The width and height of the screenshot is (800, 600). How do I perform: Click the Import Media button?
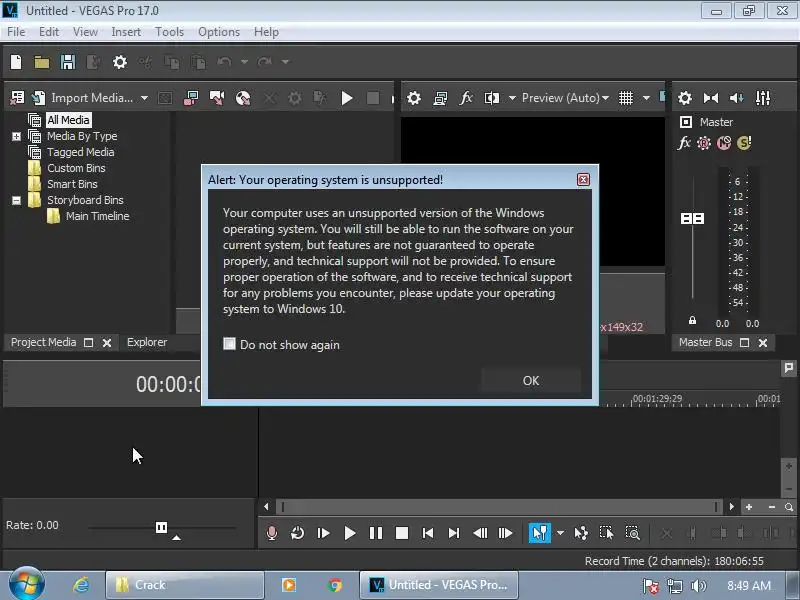pyautogui.click(x=83, y=97)
